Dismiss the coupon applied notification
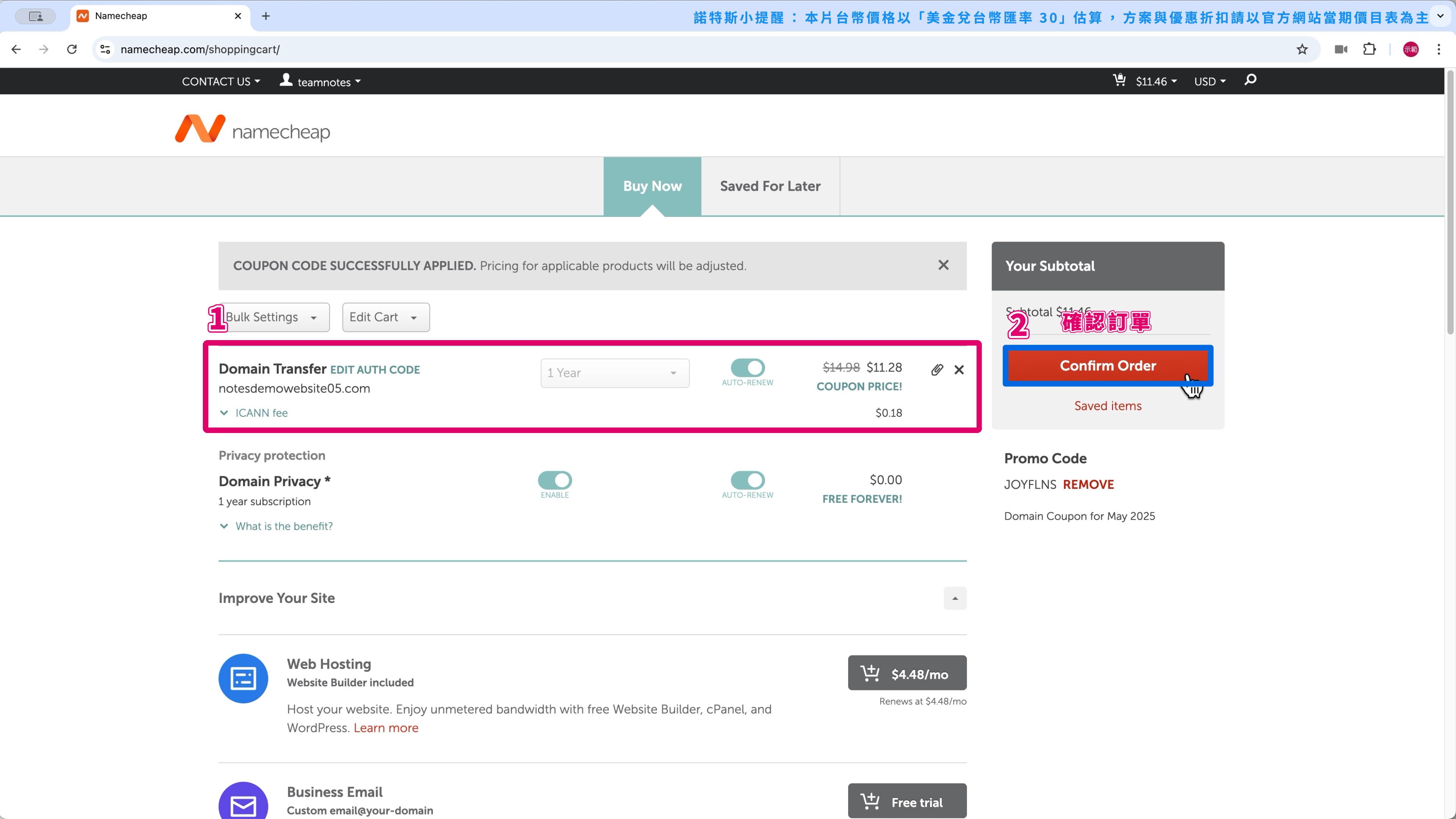The image size is (1456, 819). 943,265
